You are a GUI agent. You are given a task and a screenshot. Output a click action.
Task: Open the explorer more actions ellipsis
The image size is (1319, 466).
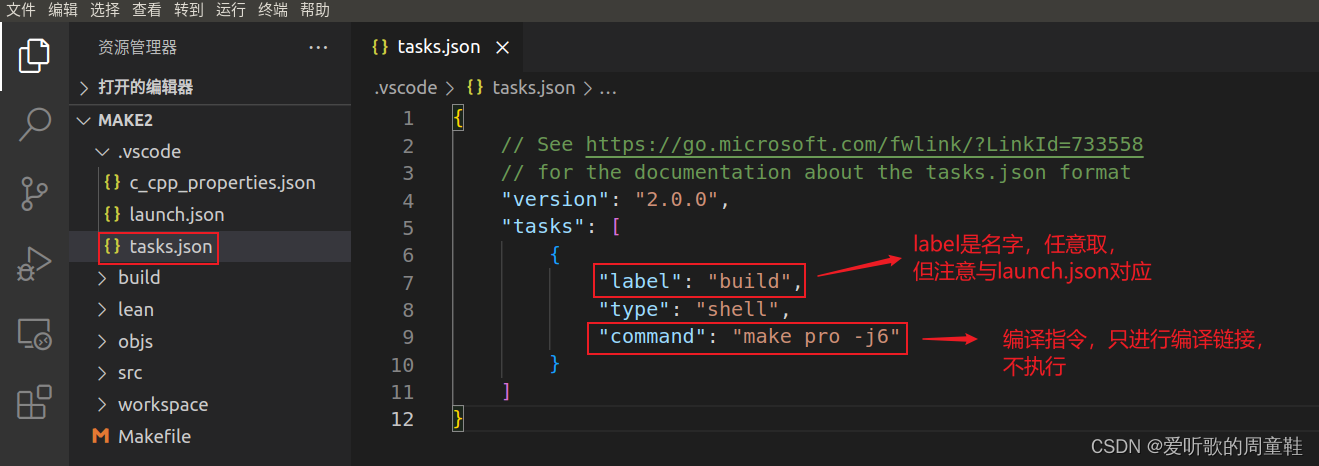click(x=318, y=47)
